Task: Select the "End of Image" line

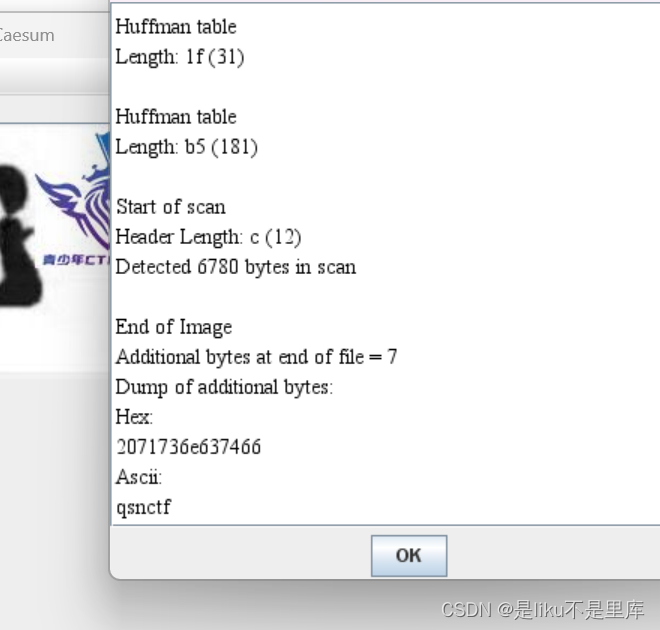Action: pos(174,327)
